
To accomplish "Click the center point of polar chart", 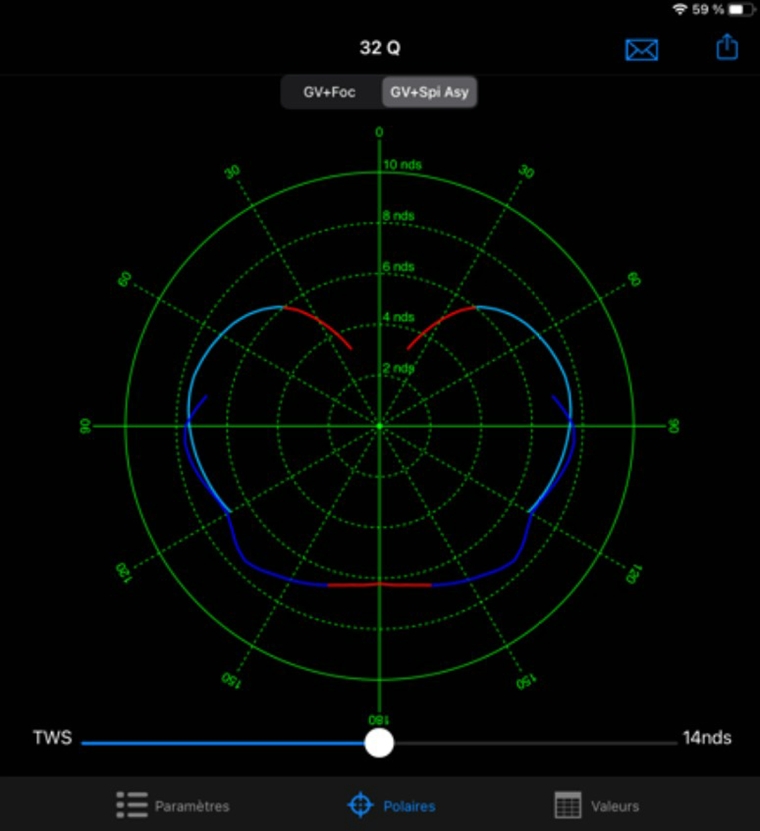I will pos(379,426).
